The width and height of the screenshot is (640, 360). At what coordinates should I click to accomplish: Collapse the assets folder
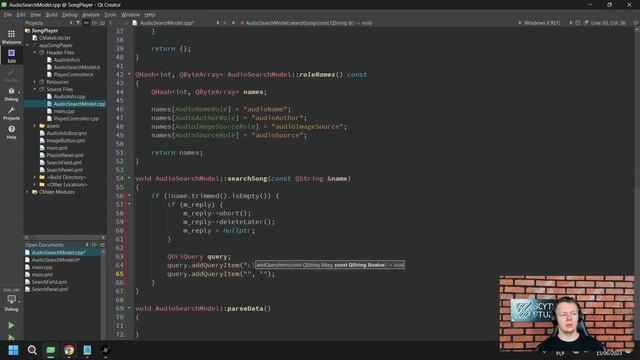tap(35, 126)
